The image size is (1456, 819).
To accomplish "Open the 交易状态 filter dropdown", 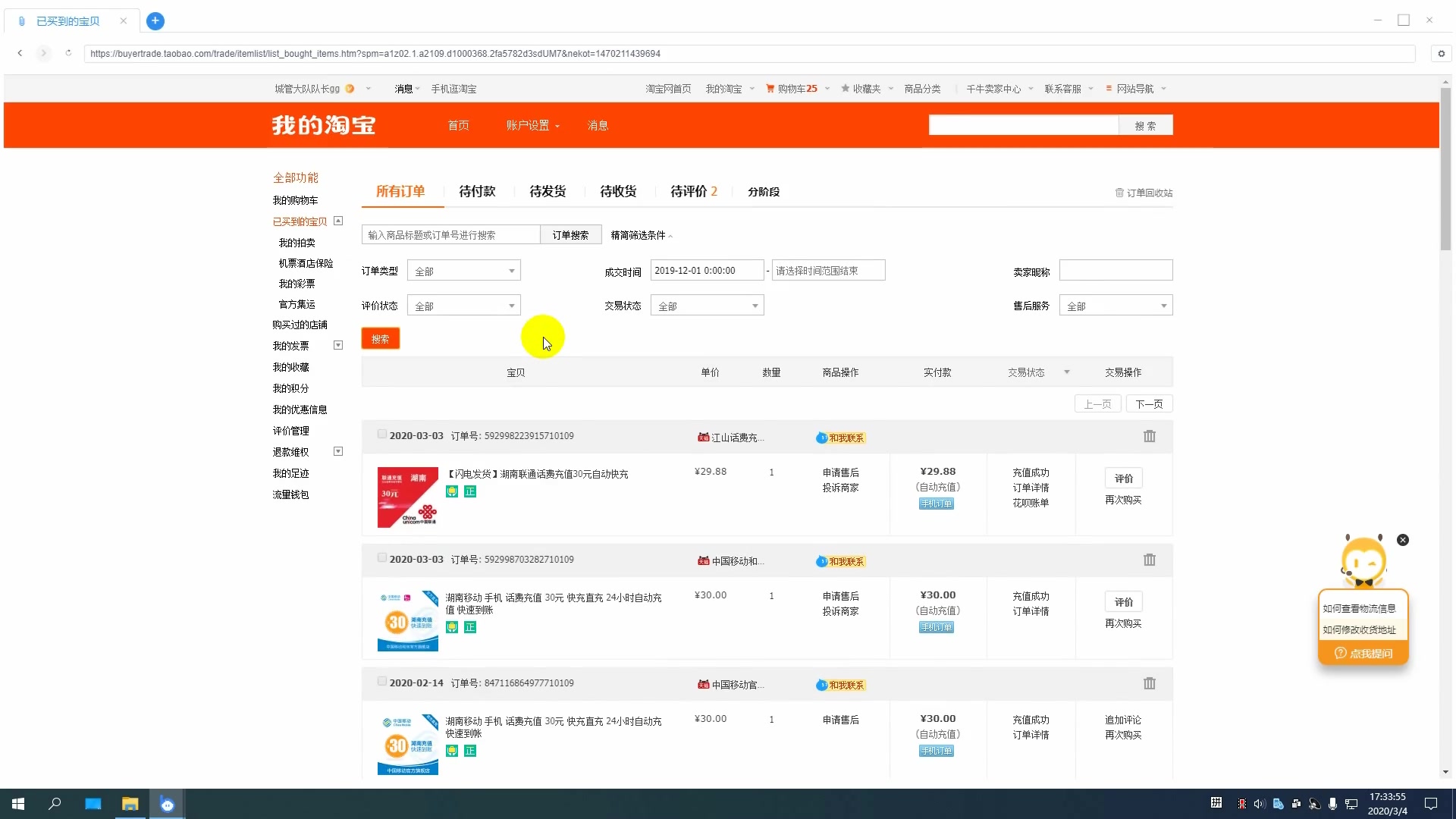I will 707,306.
